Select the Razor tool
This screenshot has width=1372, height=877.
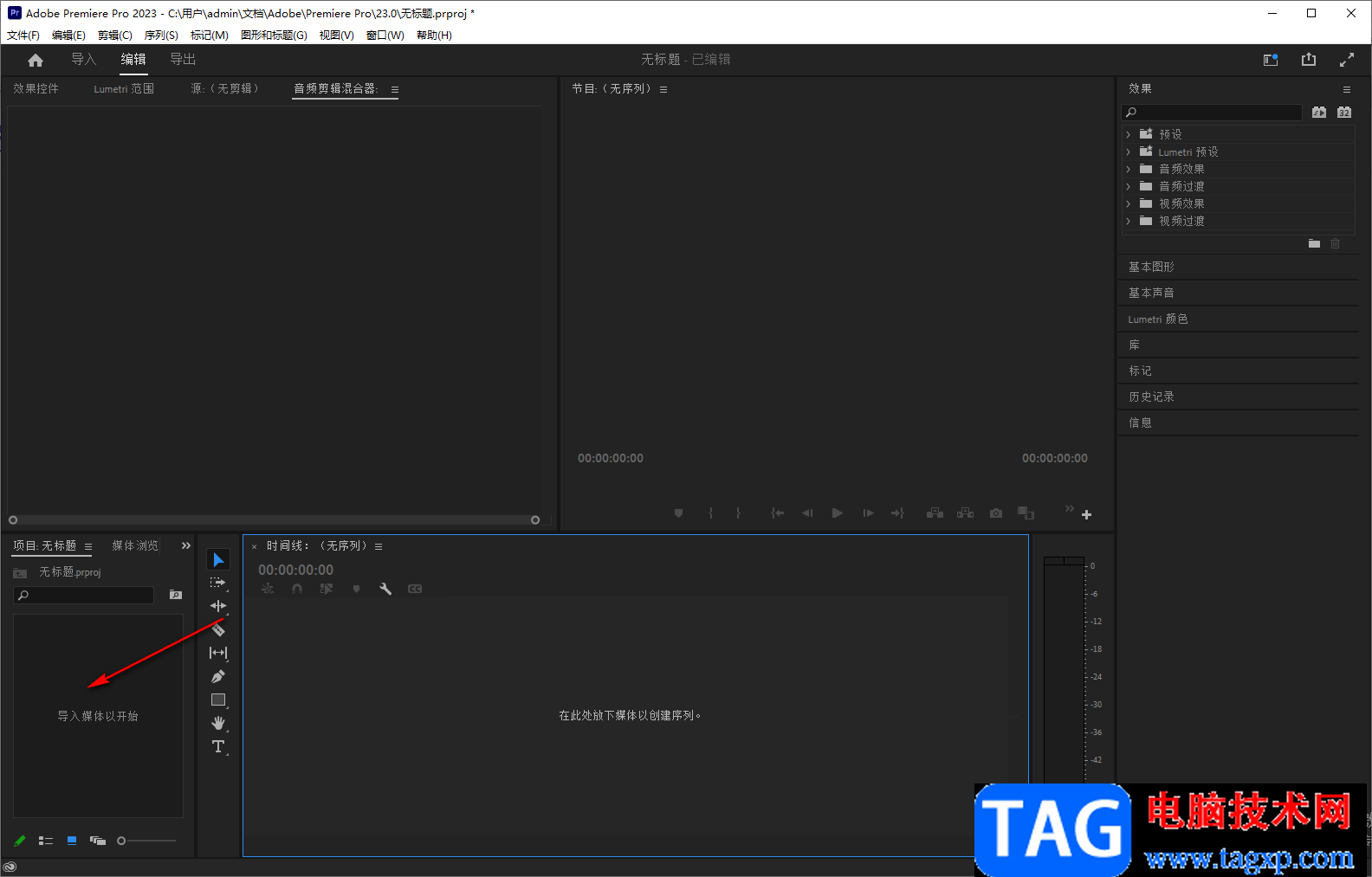[218, 629]
